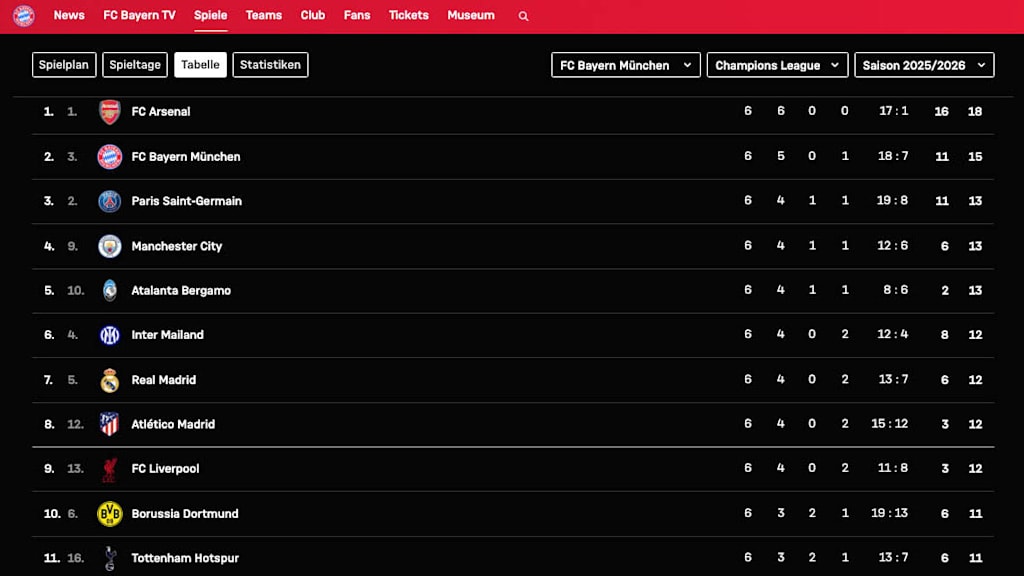Image resolution: width=1024 pixels, height=576 pixels.
Task: Click the Paris Saint-Germain crest
Action: pyautogui.click(x=110, y=201)
